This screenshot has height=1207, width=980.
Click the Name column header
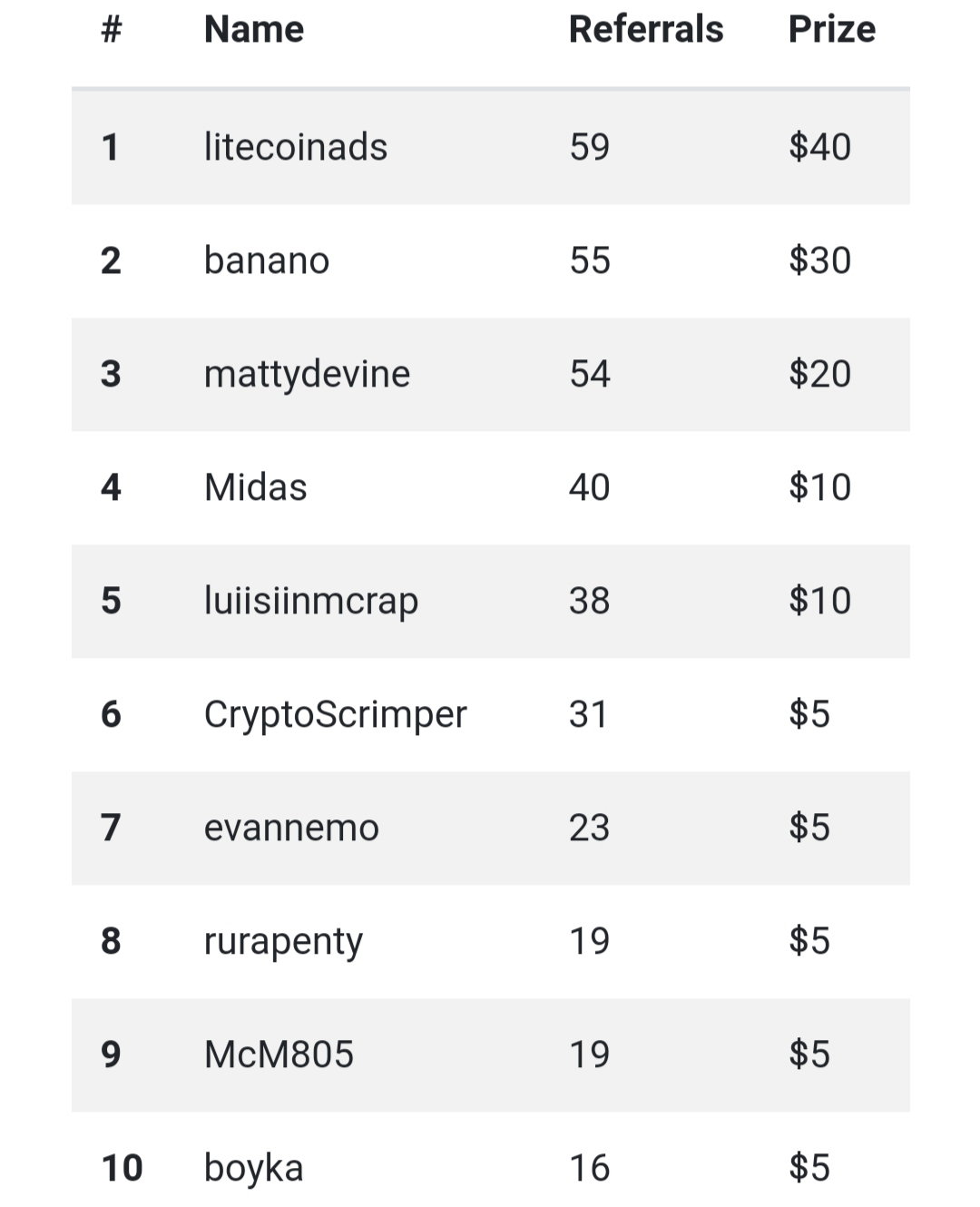tap(254, 29)
